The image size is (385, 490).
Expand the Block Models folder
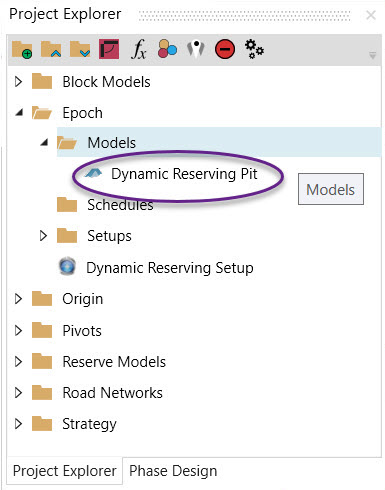[18, 82]
